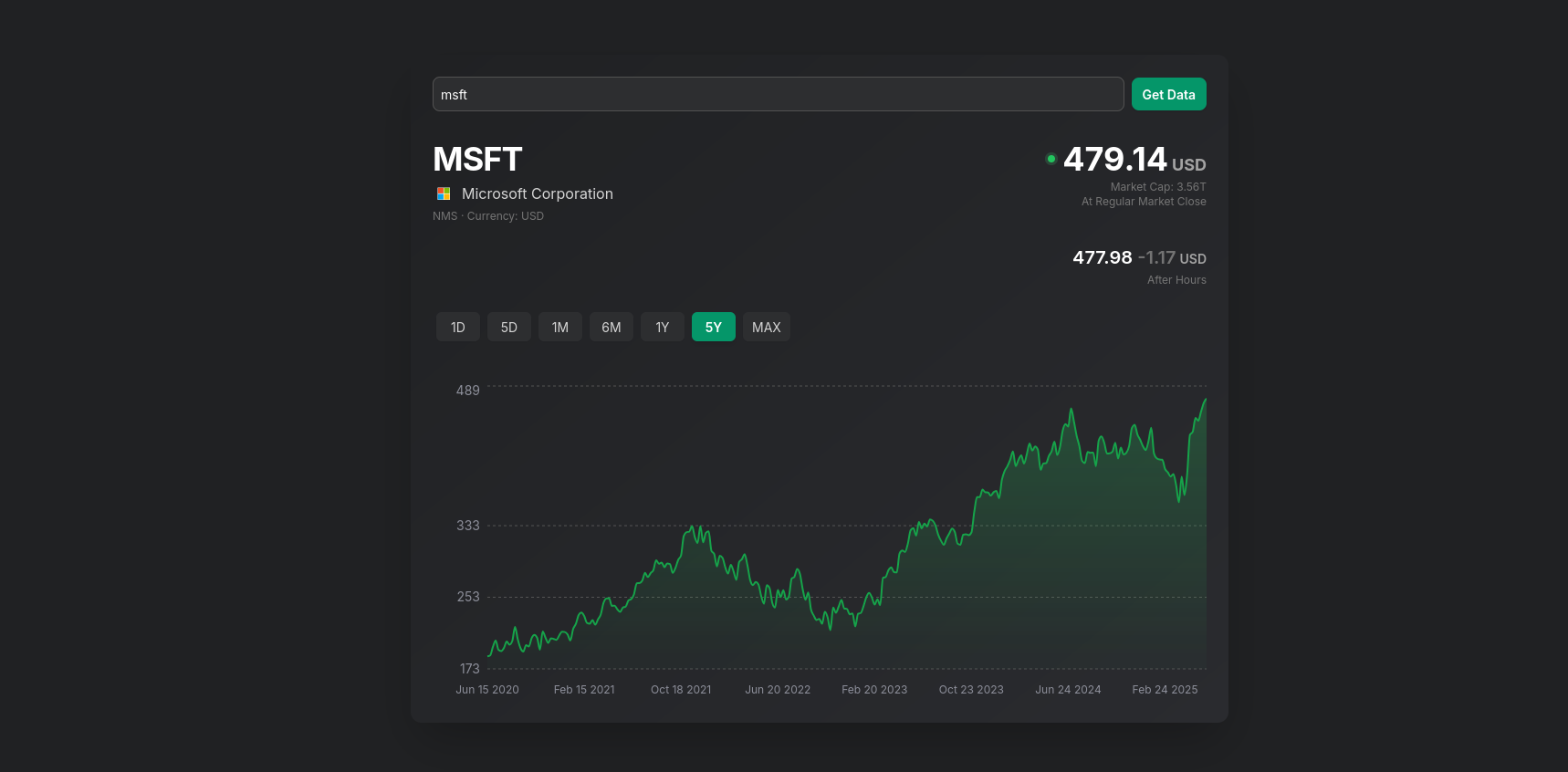
Task: Focus the ticker search field containing msft
Action: 778,94
